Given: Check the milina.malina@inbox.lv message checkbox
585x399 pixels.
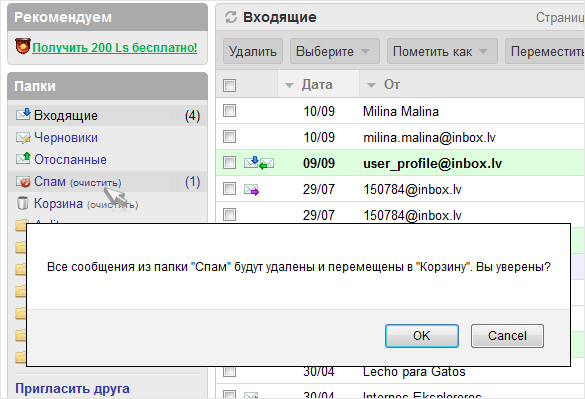Looking at the screenshot, I should (229, 137).
